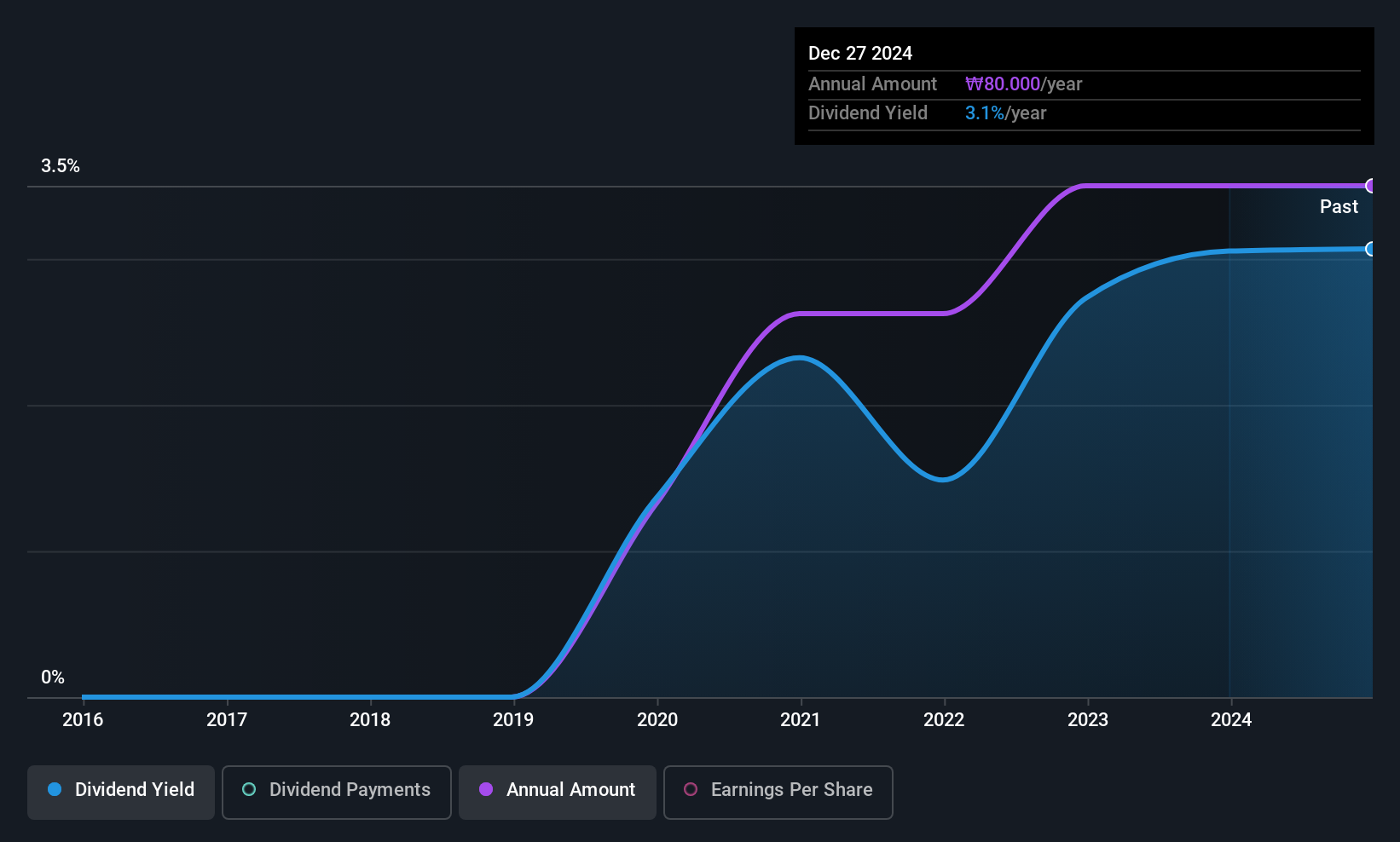Click the teal Dividend Payments legend circle
Screen dimensions: 1400x842
click(x=249, y=789)
